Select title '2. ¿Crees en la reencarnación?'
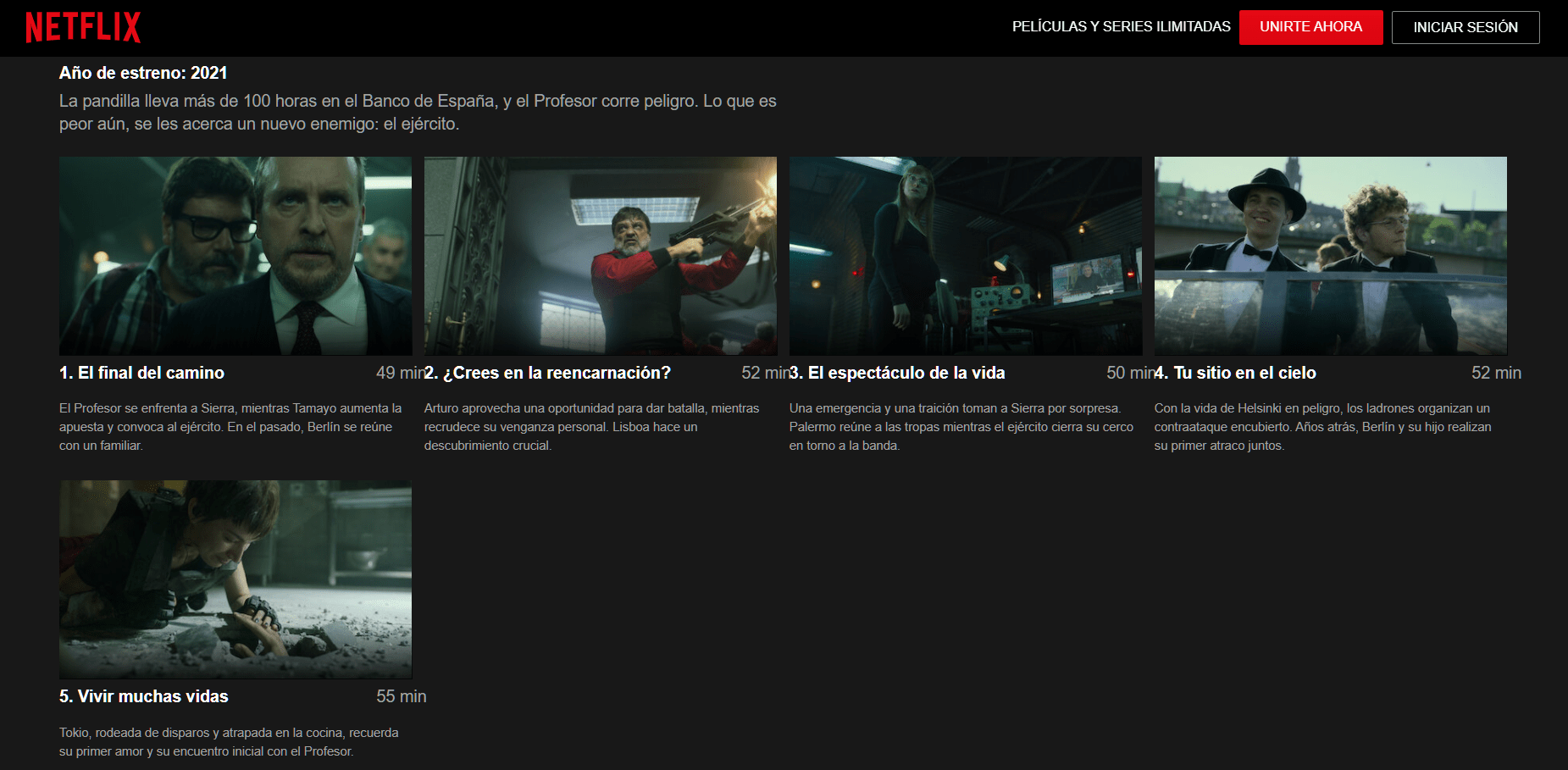The image size is (1568, 770). point(547,373)
